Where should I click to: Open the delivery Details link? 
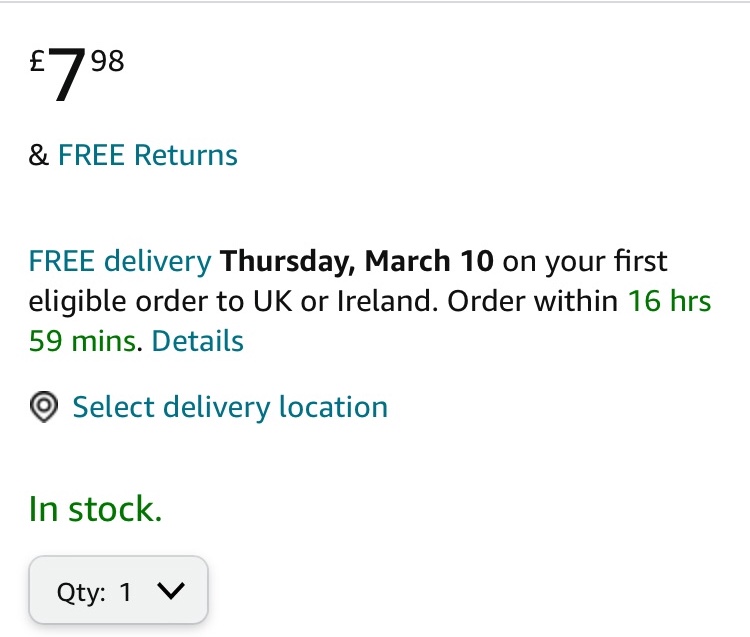(x=198, y=341)
